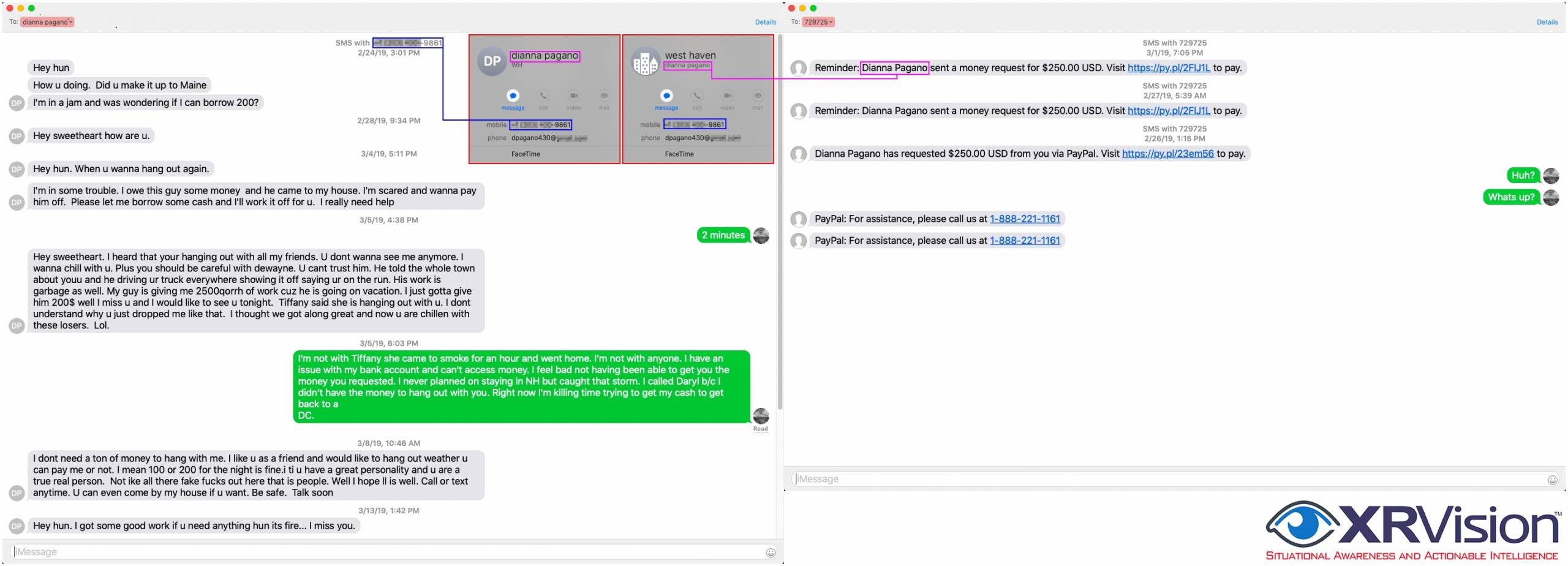Image resolution: width=1568 pixels, height=566 pixels.
Task: Open emoji picker in dianna pagano conversation
Action: (x=771, y=553)
